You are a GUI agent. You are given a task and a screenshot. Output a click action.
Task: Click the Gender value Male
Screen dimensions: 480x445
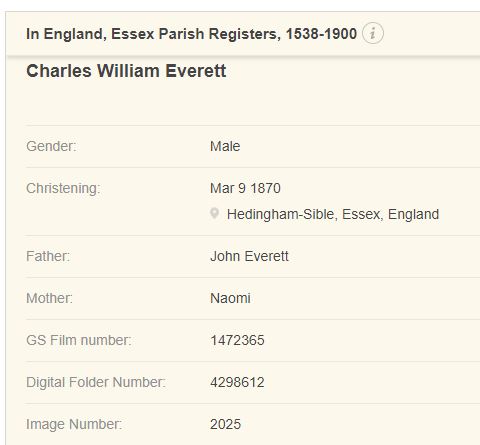tap(225, 146)
